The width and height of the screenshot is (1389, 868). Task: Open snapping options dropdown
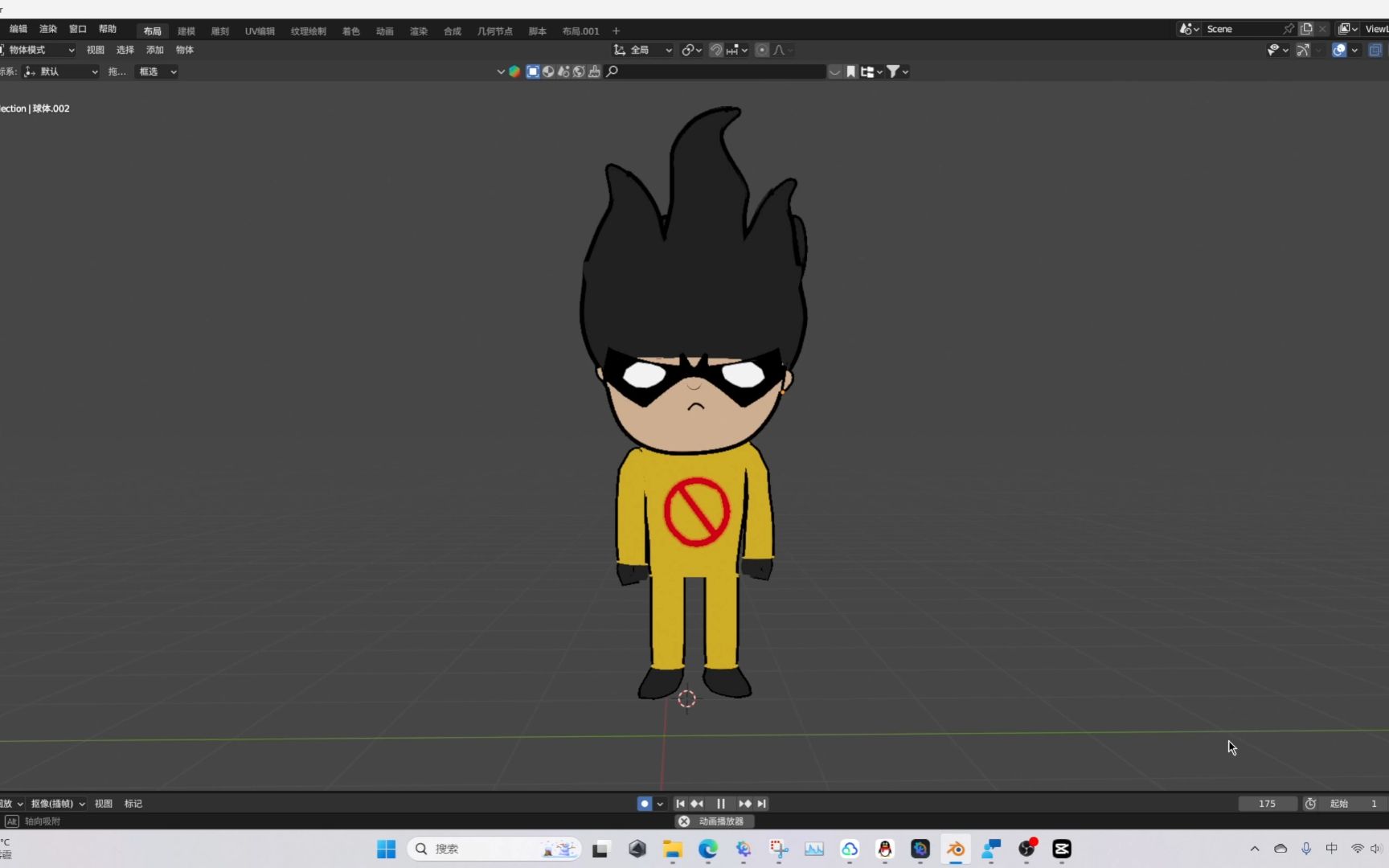[737, 50]
